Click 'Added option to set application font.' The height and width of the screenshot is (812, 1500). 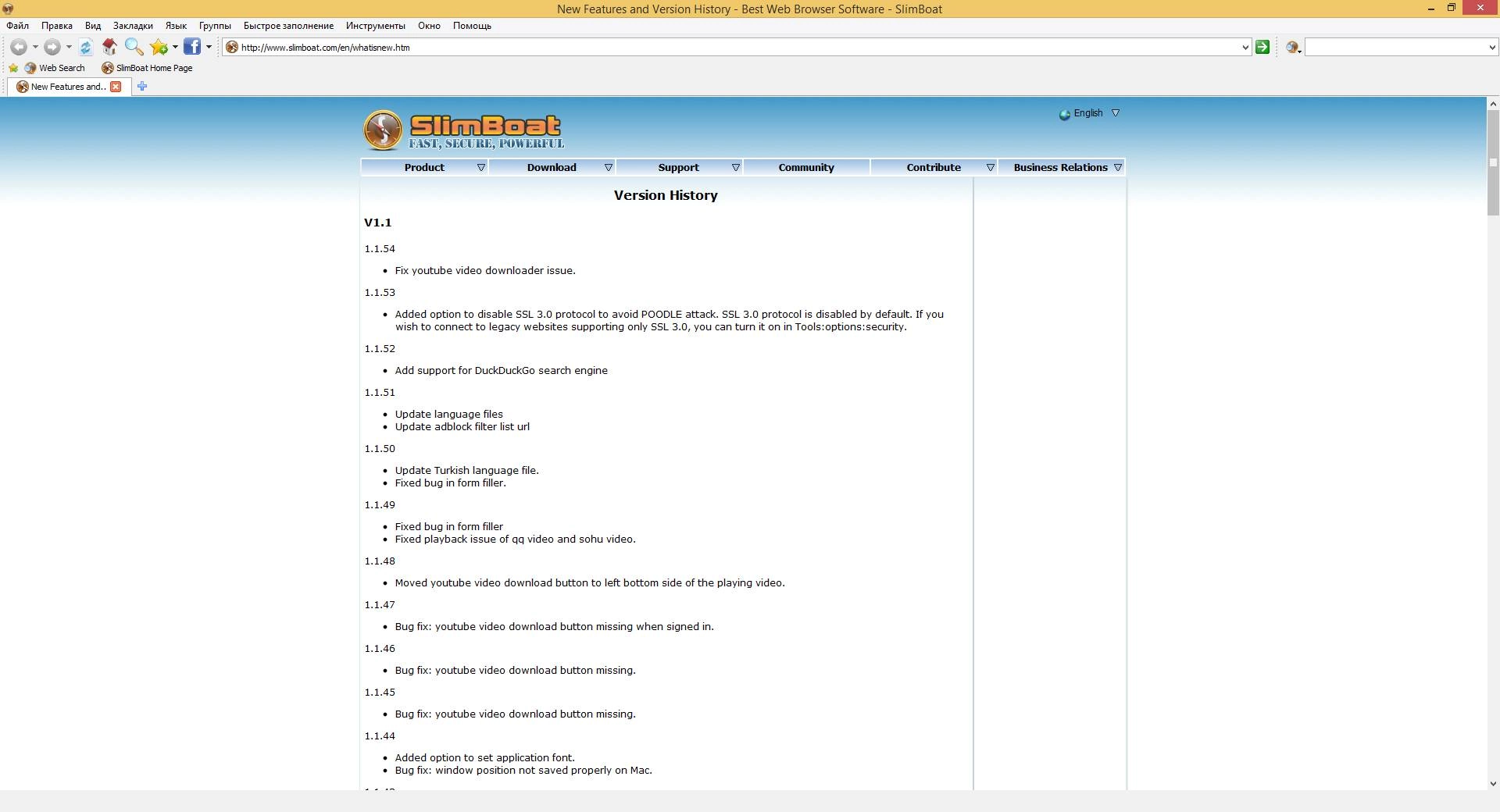tap(484, 758)
